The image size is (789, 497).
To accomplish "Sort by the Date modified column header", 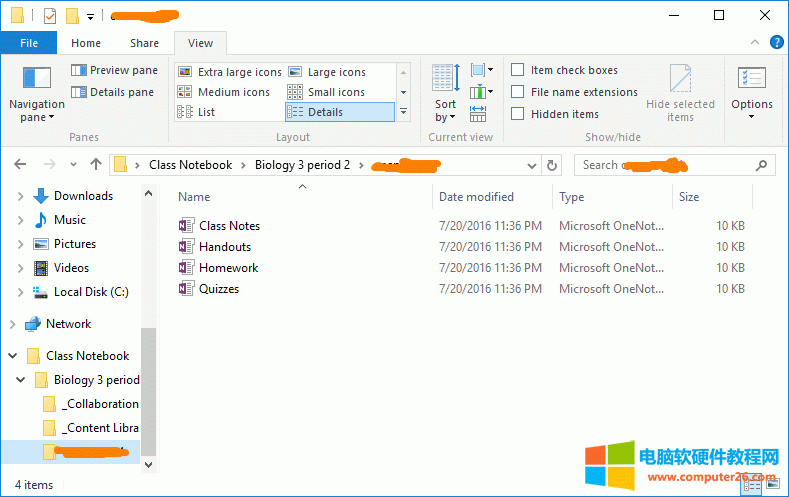I will click(x=476, y=197).
